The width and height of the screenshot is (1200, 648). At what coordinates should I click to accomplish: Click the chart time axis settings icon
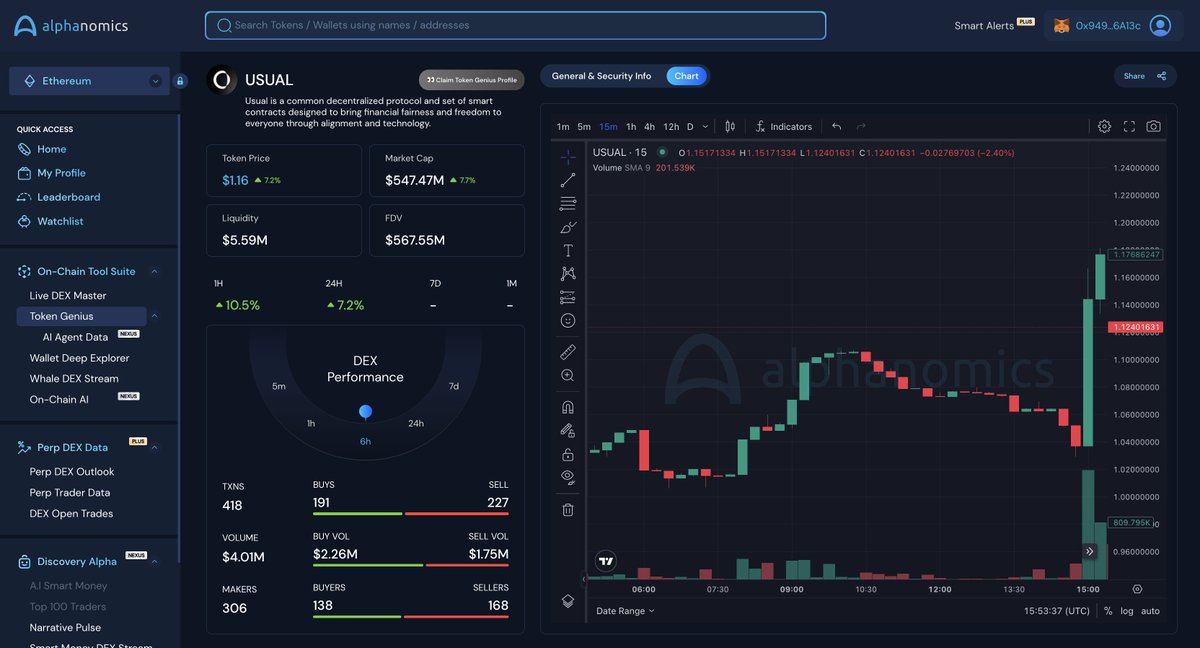click(x=1137, y=589)
